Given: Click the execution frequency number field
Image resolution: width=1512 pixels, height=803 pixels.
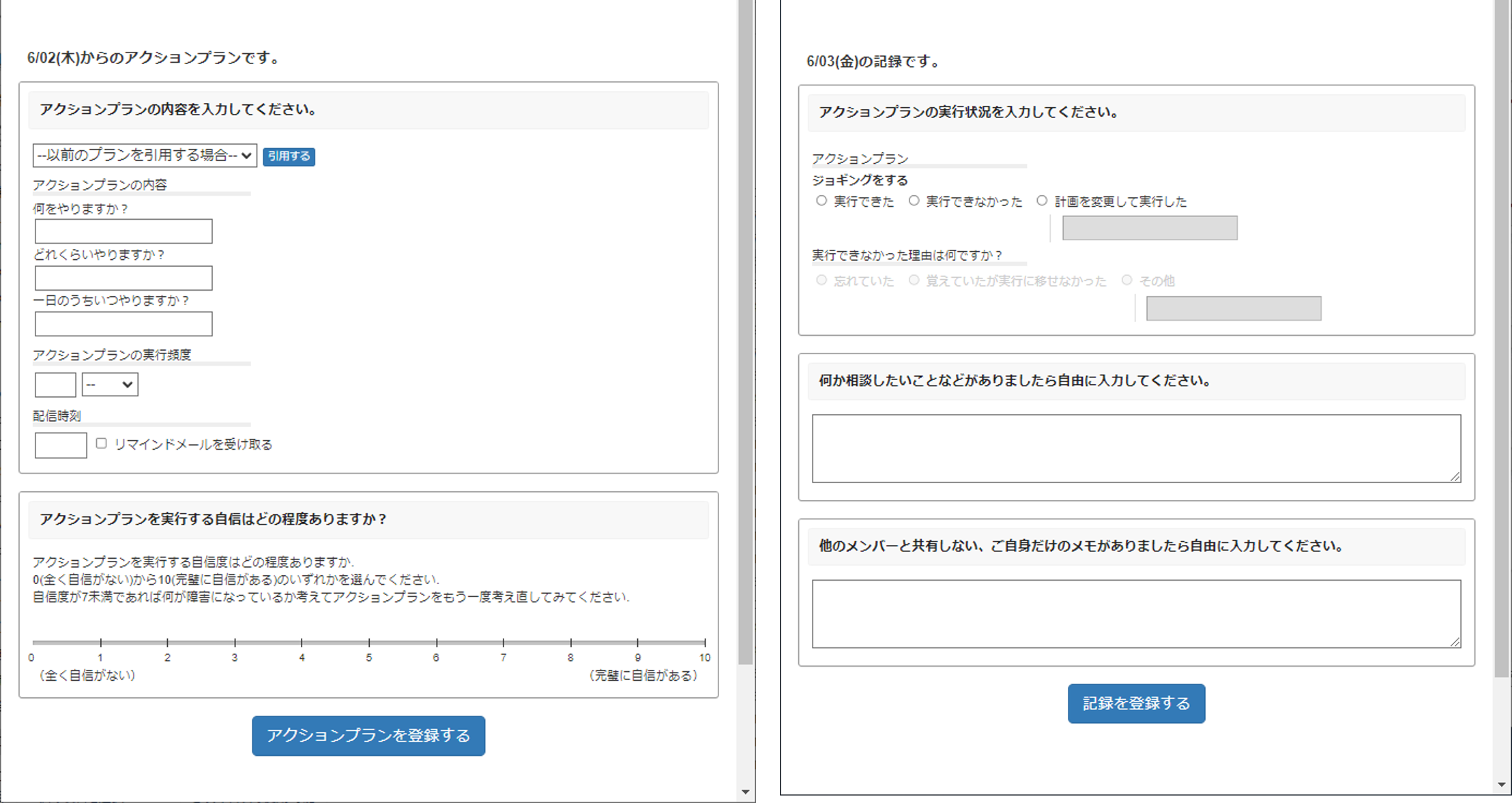Looking at the screenshot, I should [55, 384].
